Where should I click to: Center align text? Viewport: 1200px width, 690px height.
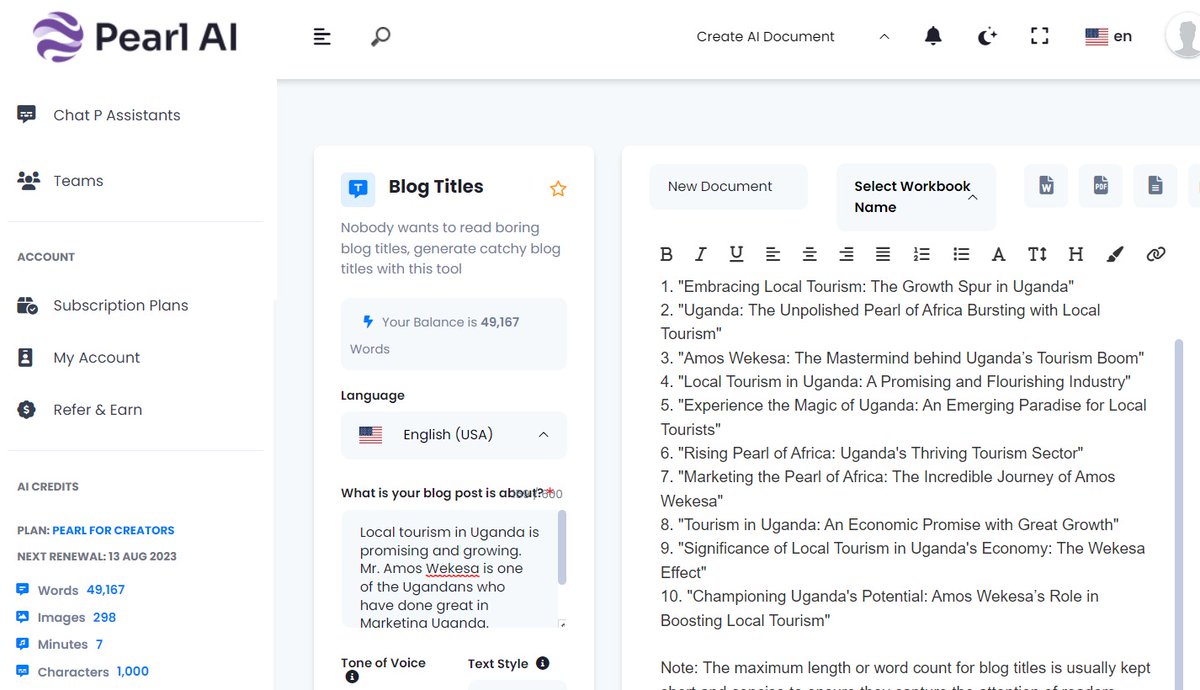810,254
